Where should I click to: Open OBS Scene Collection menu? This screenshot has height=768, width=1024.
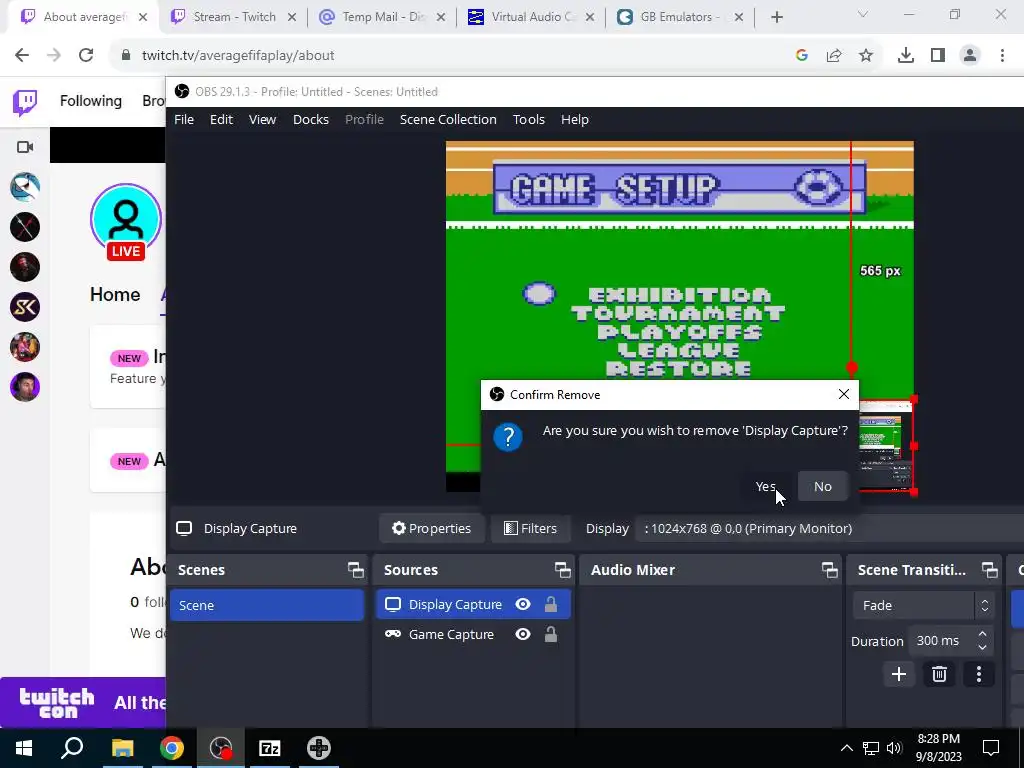pyautogui.click(x=448, y=120)
